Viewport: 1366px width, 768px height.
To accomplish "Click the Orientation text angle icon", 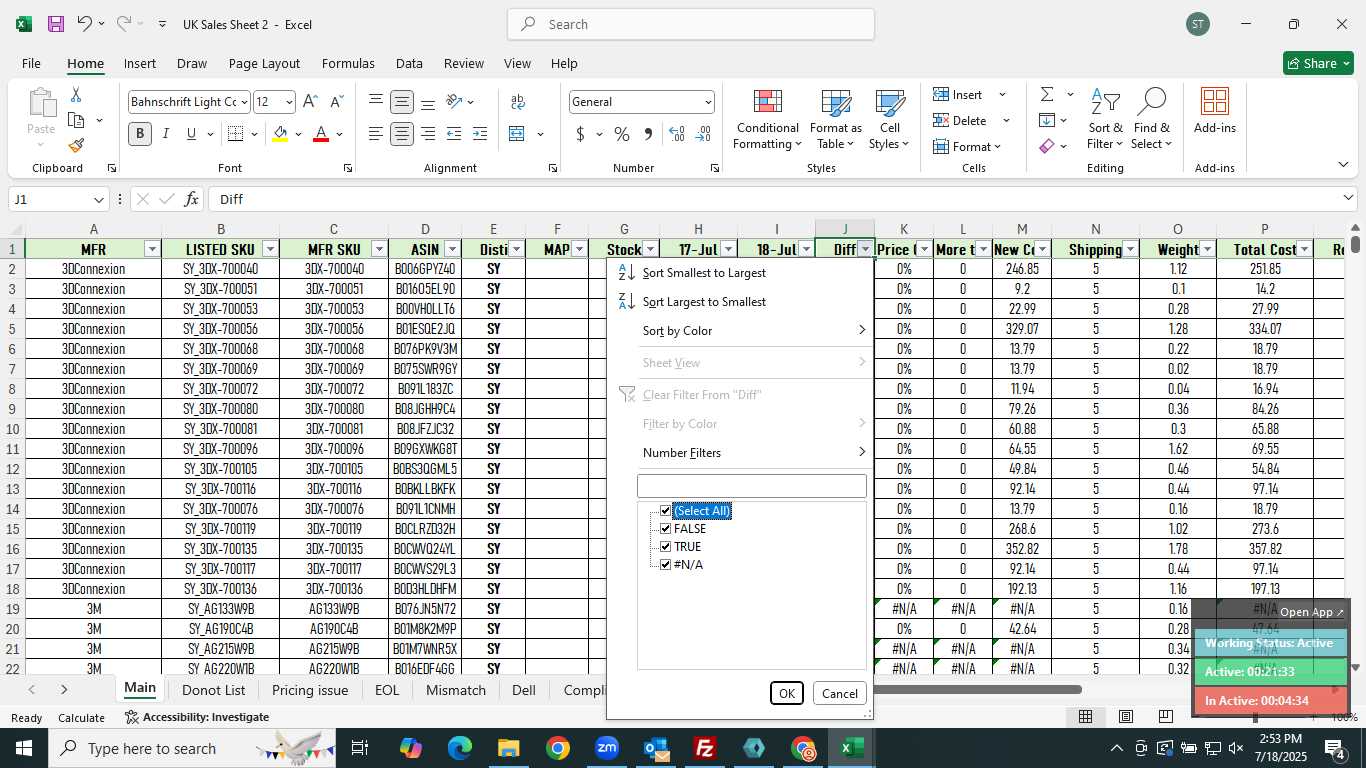I will click(455, 102).
